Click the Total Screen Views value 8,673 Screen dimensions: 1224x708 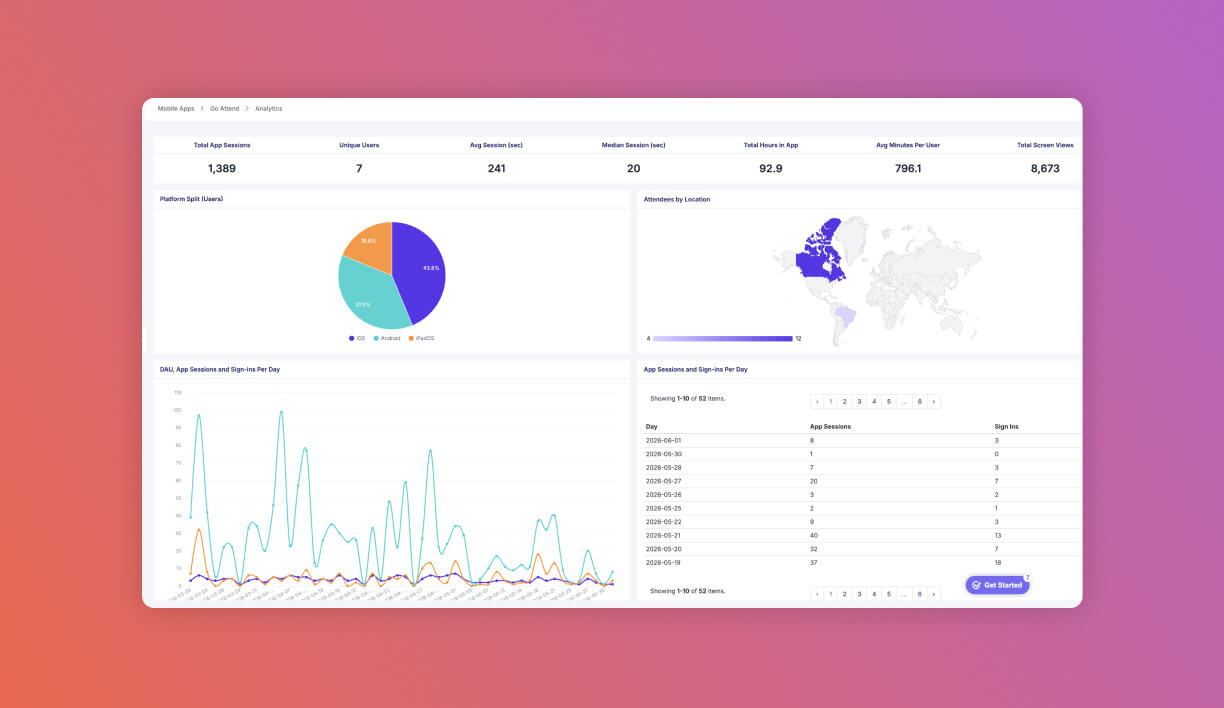pos(1045,168)
